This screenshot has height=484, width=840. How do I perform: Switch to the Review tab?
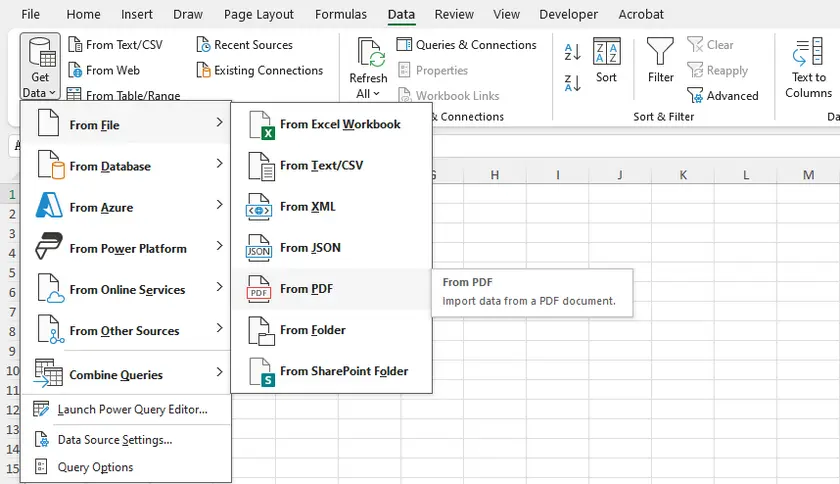454,14
